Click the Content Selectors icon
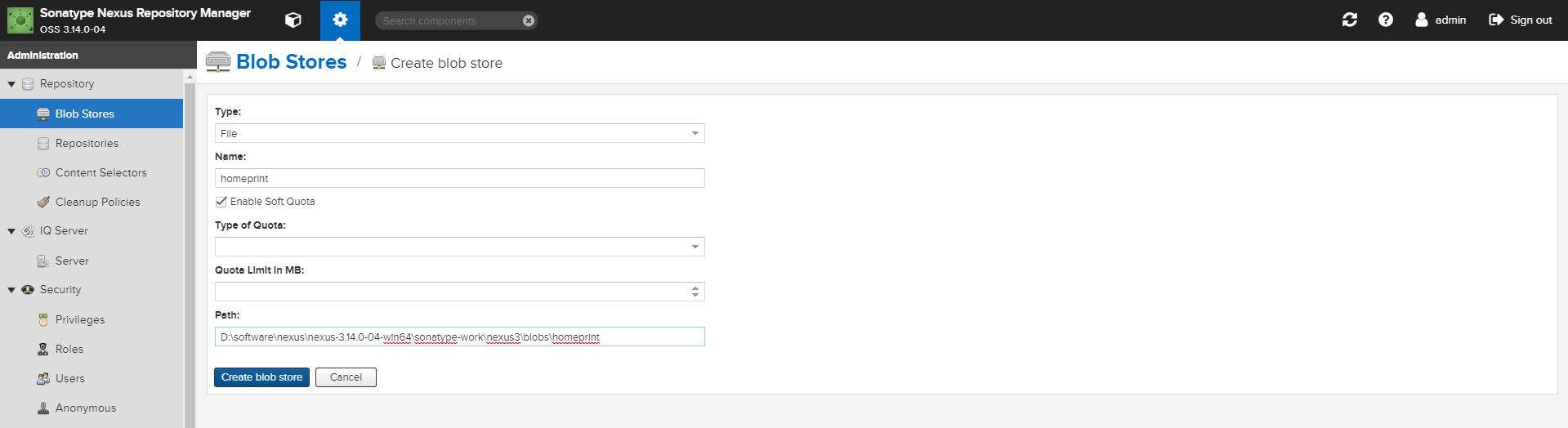1568x428 pixels. tap(43, 172)
